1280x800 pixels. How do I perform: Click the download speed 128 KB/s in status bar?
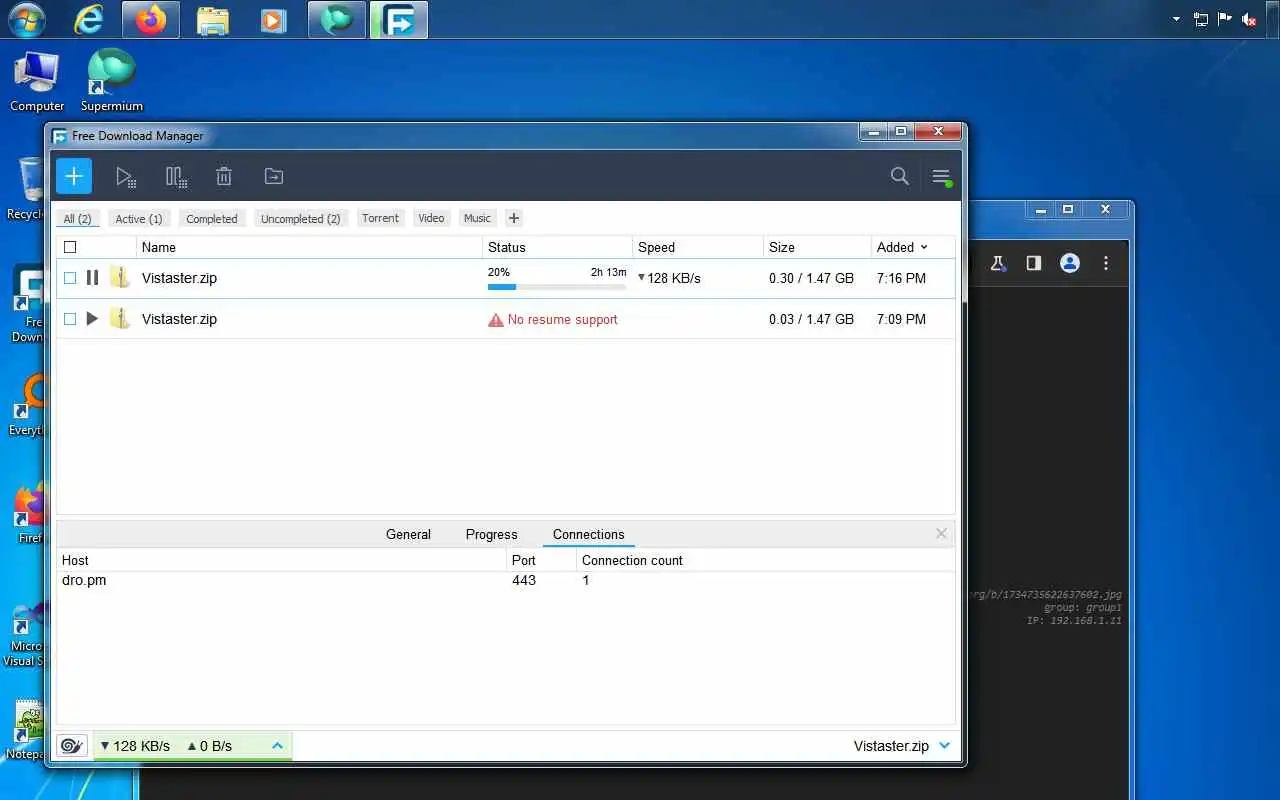pyautogui.click(x=135, y=746)
